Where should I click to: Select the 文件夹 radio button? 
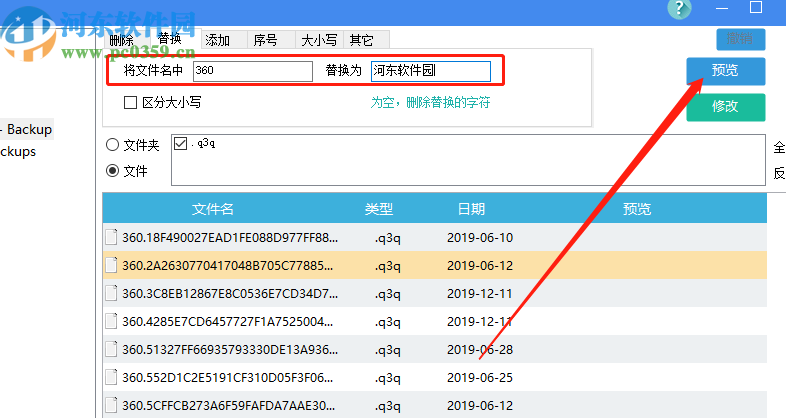coord(113,145)
